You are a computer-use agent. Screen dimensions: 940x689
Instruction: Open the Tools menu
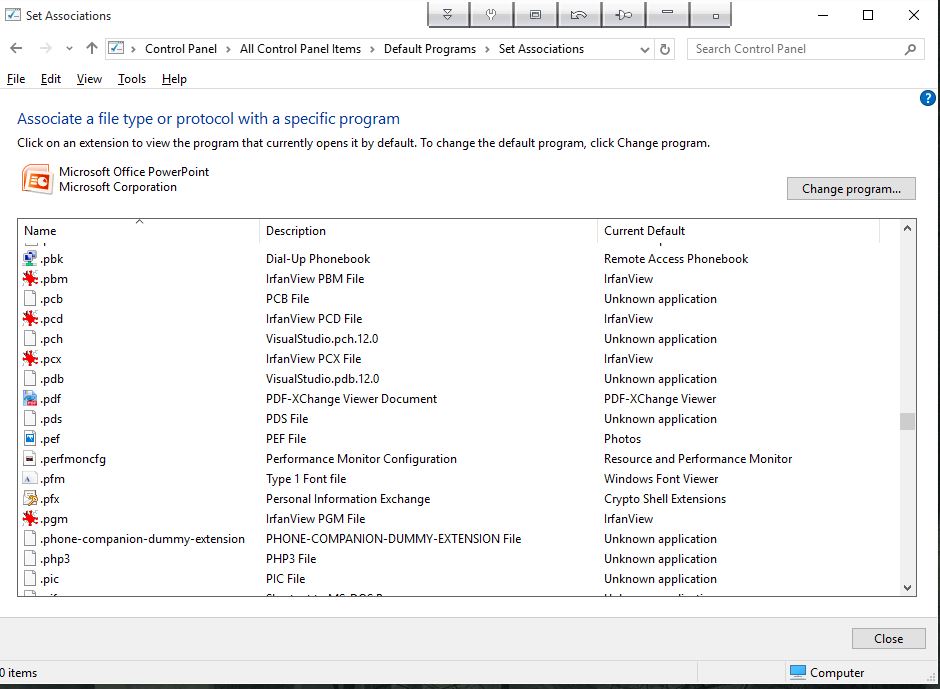tap(132, 79)
